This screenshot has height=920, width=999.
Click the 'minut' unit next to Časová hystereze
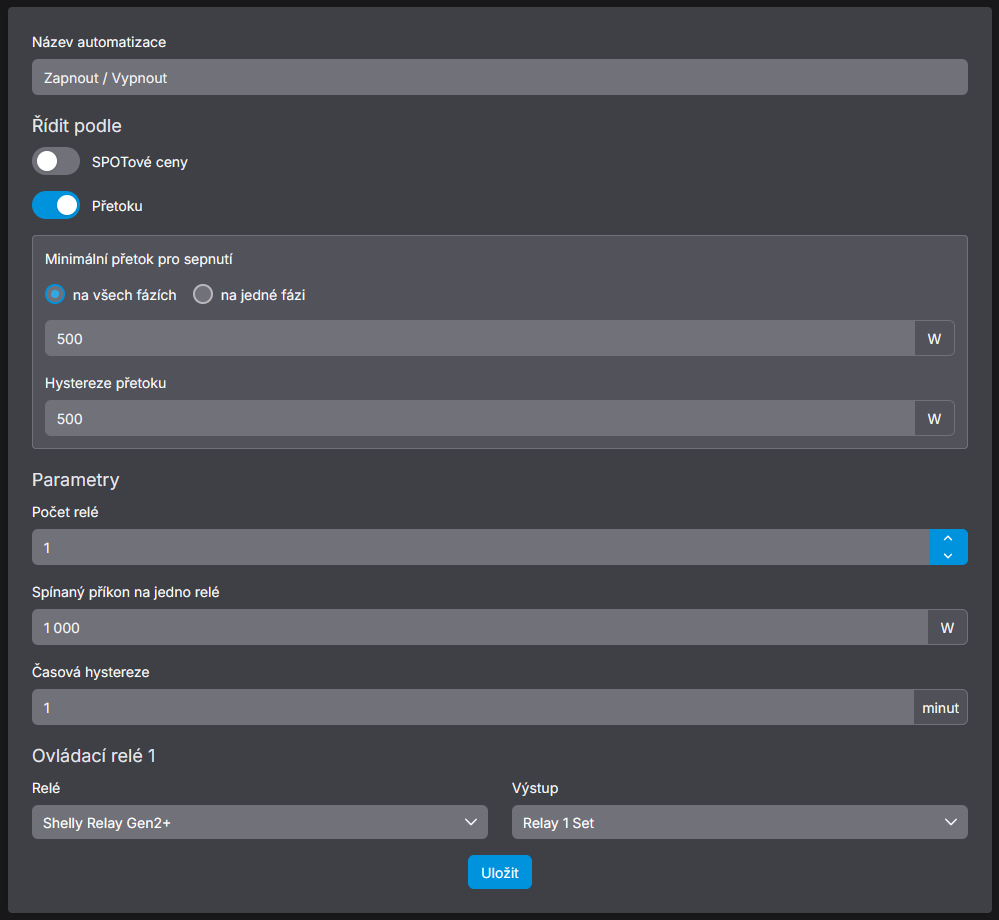click(x=940, y=707)
